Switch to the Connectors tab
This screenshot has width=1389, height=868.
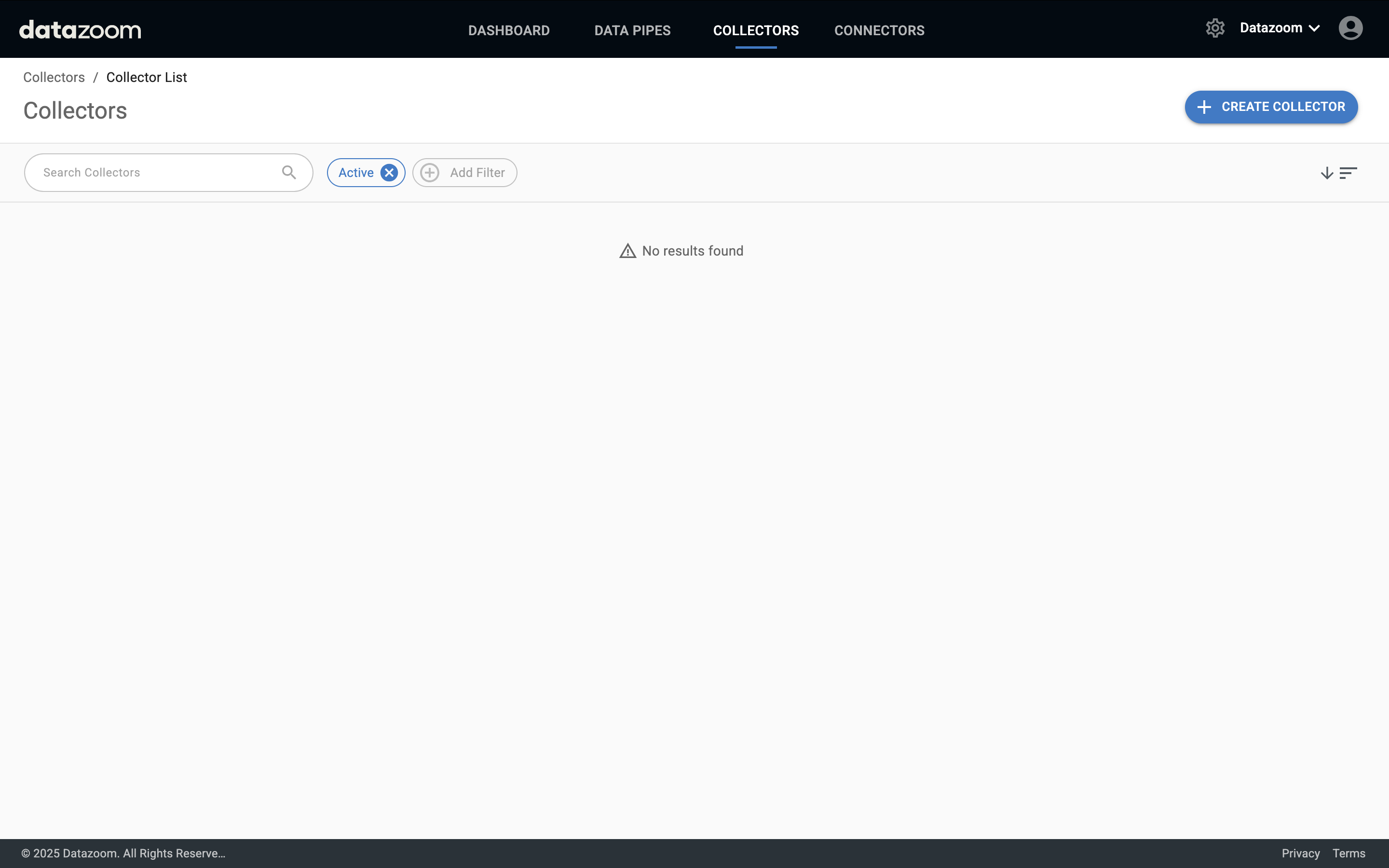[x=879, y=30]
